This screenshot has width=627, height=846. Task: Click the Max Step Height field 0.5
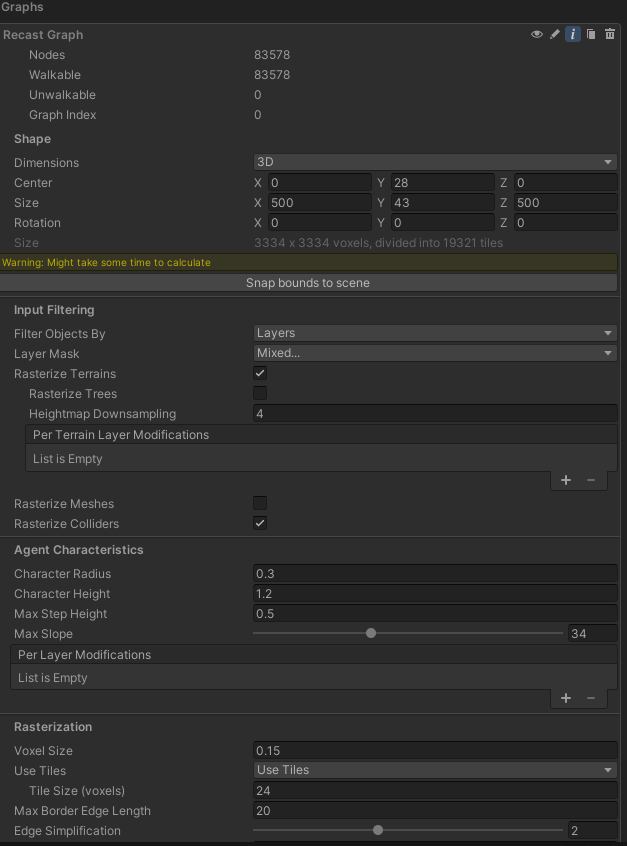(435, 613)
